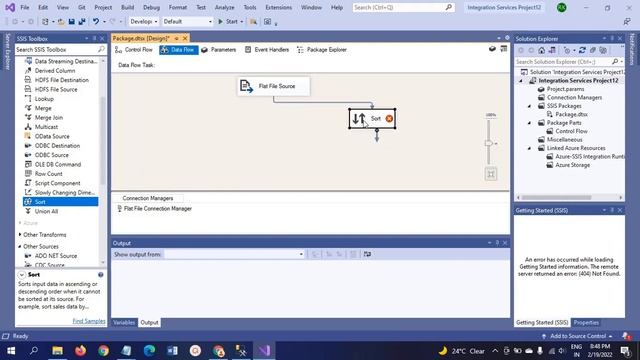The image size is (640, 360).
Task: Click the Start debugging play button
Action: pyautogui.click(x=220, y=22)
